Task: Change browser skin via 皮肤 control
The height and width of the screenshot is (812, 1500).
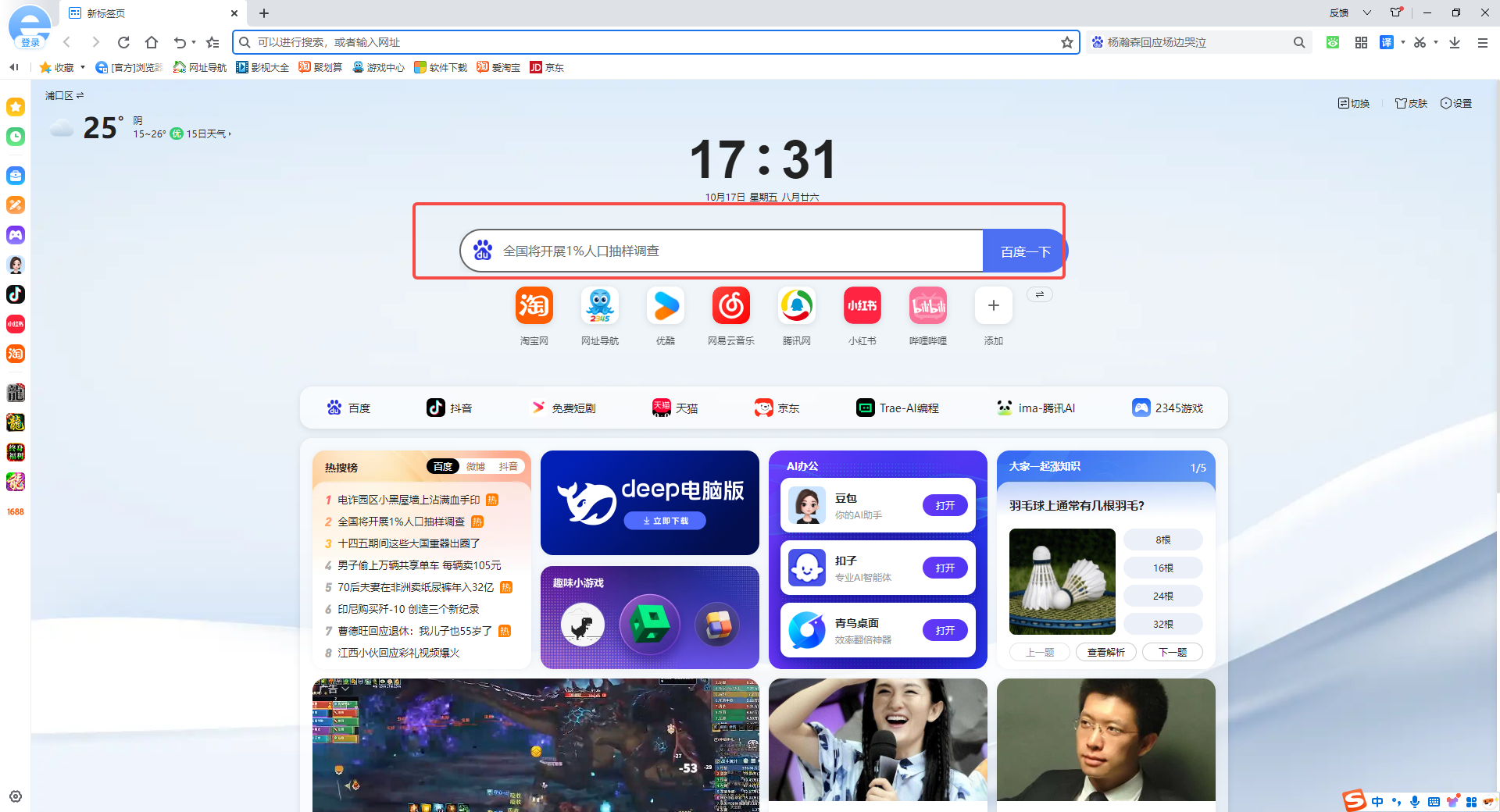Action: pos(1410,102)
